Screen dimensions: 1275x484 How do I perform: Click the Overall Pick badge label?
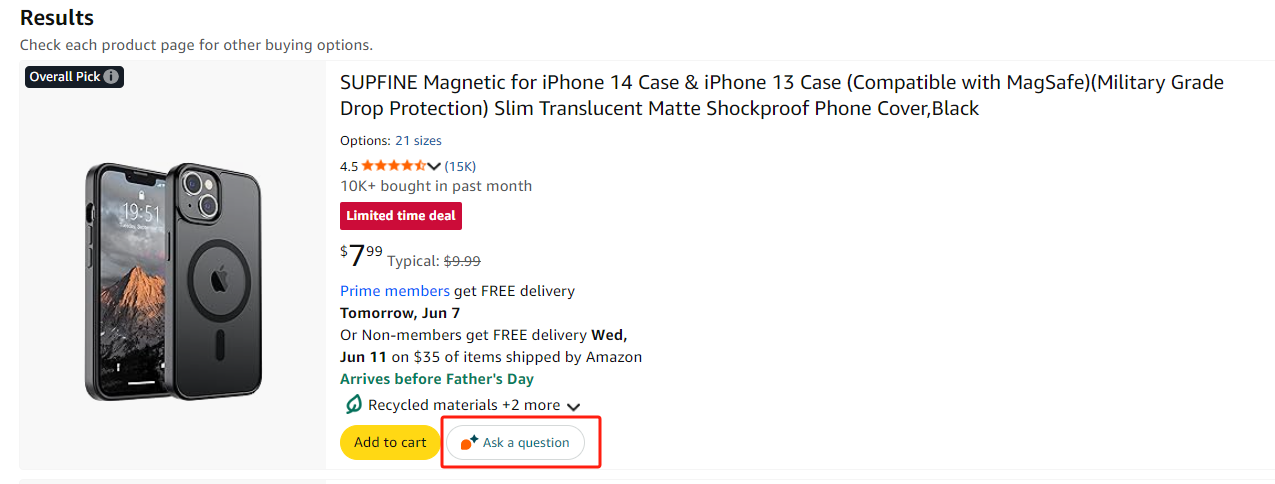pos(65,77)
